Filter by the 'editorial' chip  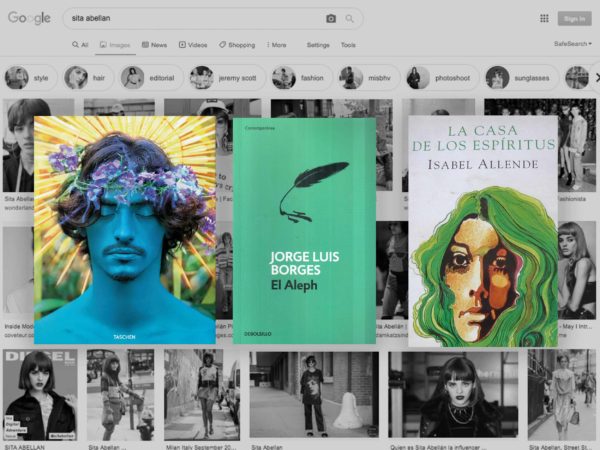pos(152,78)
